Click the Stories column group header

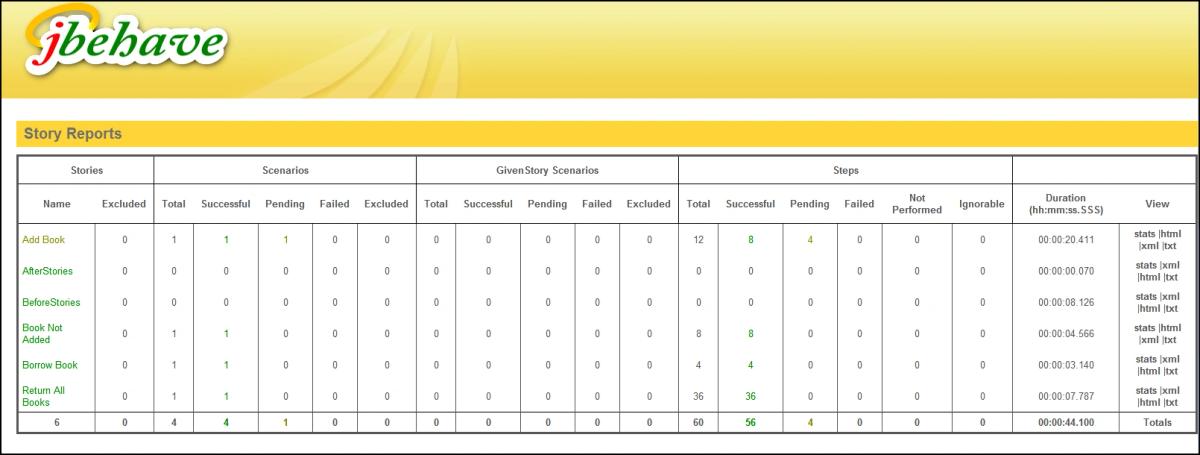pyautogui.click(x=87, y=171)
